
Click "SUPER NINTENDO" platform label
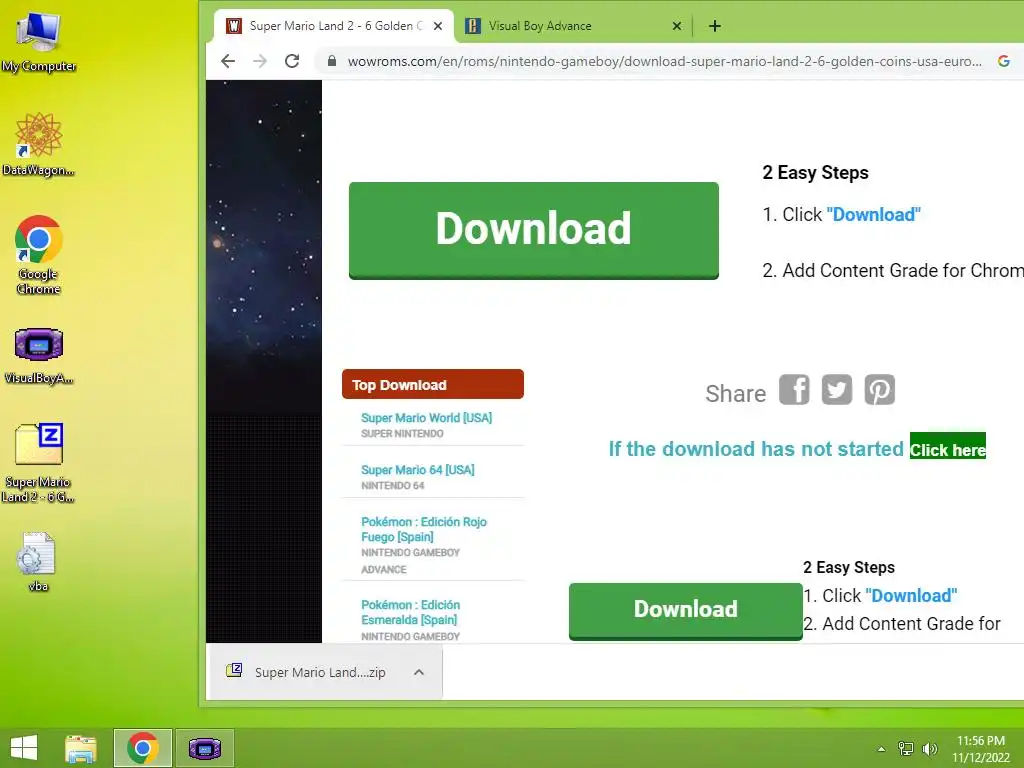[402, 434]
